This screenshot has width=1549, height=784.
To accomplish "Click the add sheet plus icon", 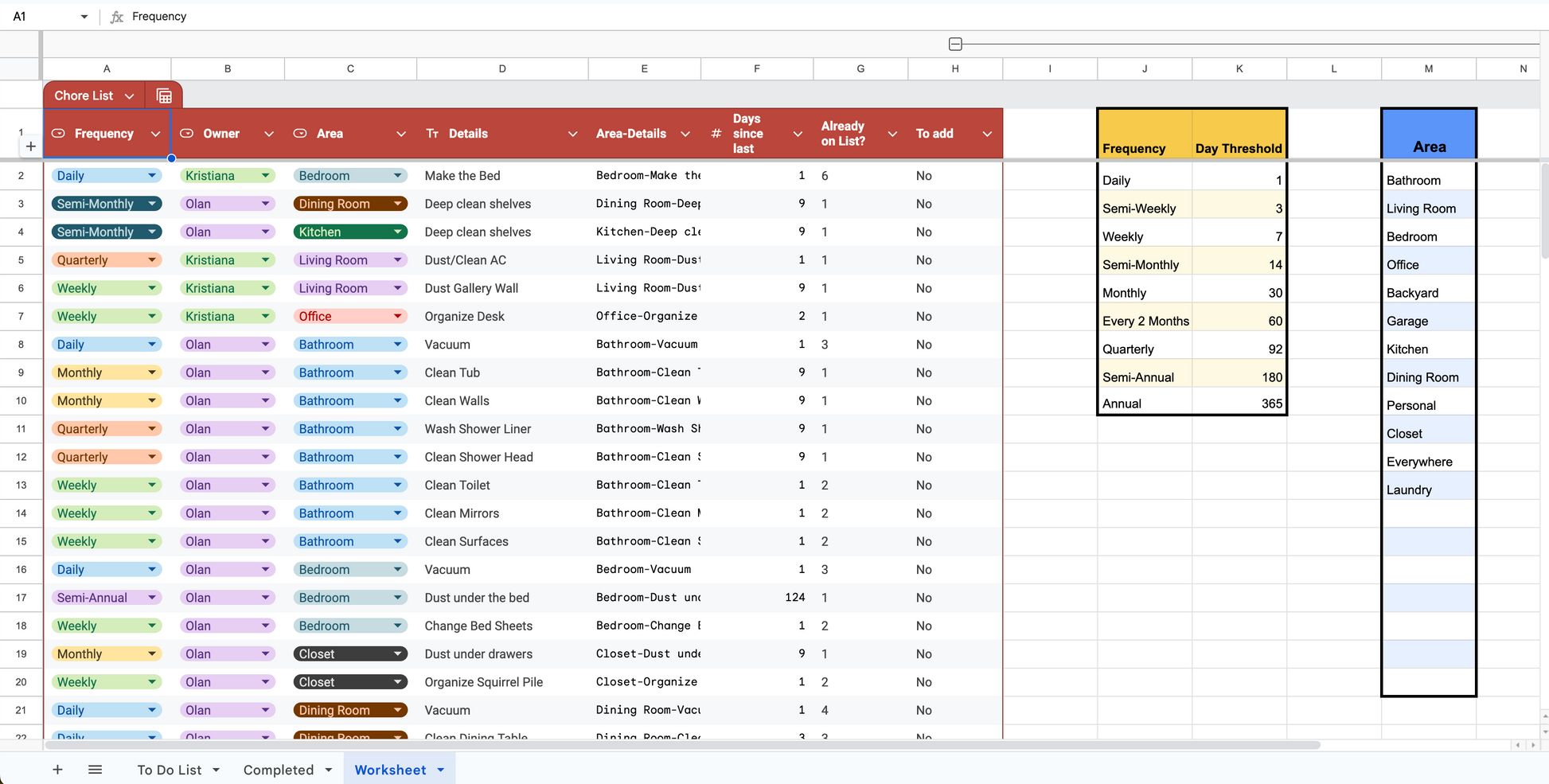I will [x=57, y=770].
